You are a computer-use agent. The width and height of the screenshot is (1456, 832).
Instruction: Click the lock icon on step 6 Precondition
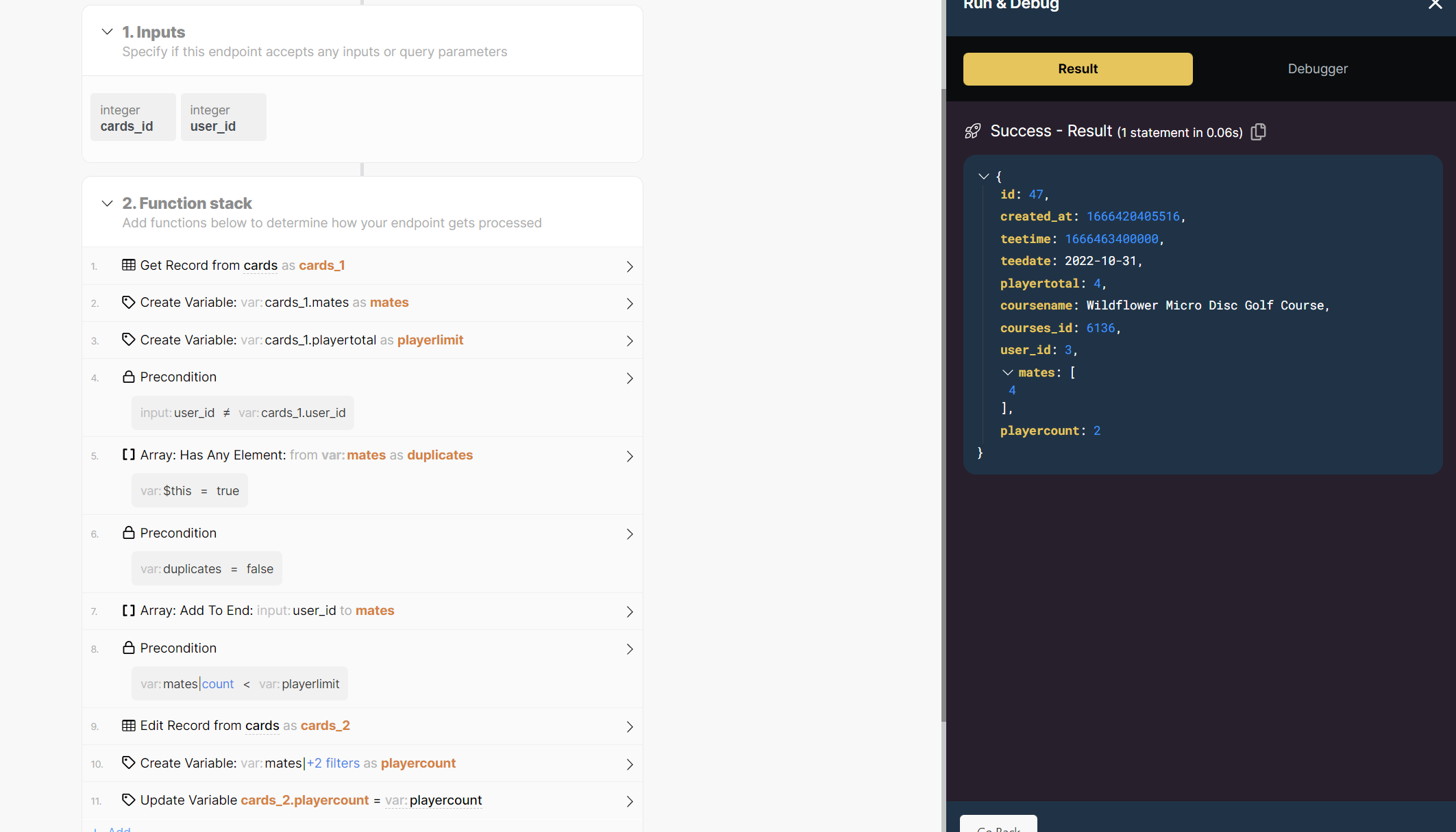click(x=128, y=533)
